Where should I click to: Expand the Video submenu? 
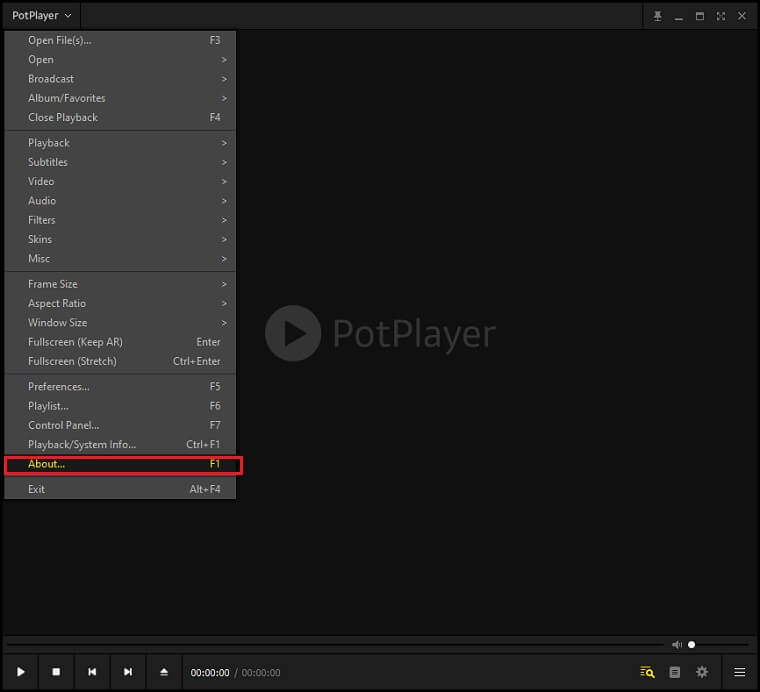(x=120, y=182)
